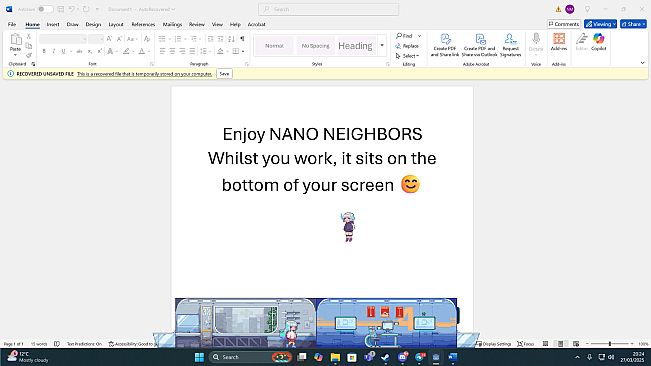
Task: Select the Format Painter brush
Action: coord(29,55)
